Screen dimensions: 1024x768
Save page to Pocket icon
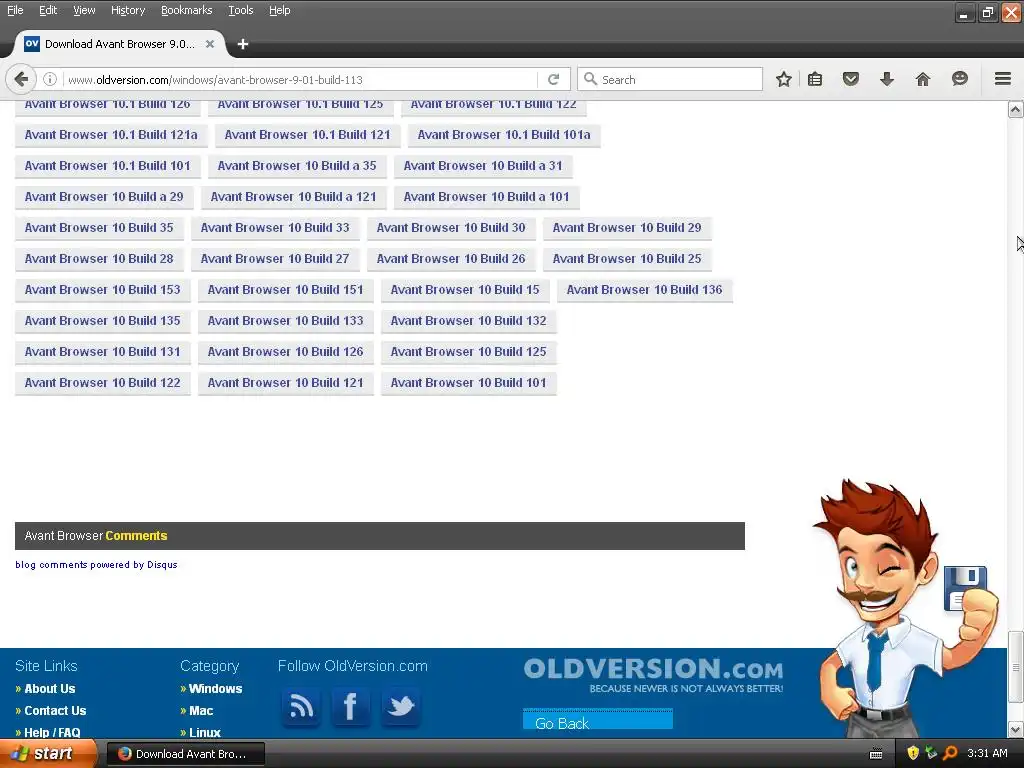tap(850, 80)
